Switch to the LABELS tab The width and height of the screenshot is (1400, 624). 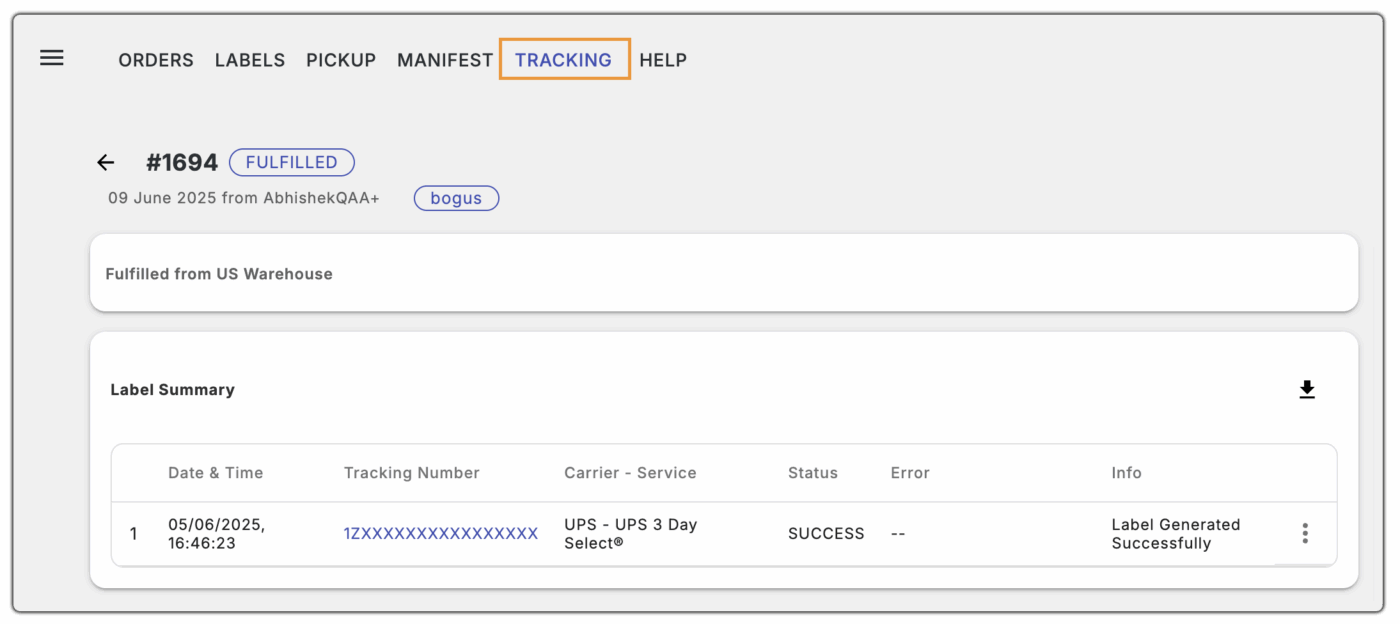tap(249, 60)
